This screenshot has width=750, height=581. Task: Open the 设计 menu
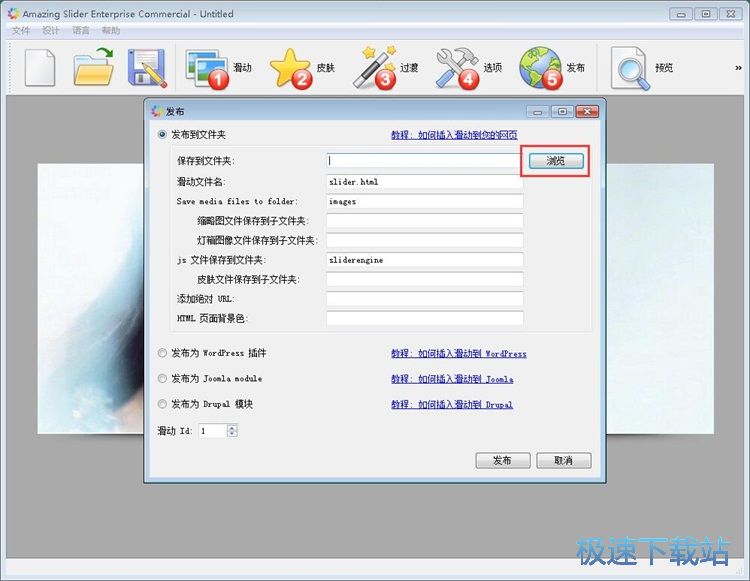point(51,31)
